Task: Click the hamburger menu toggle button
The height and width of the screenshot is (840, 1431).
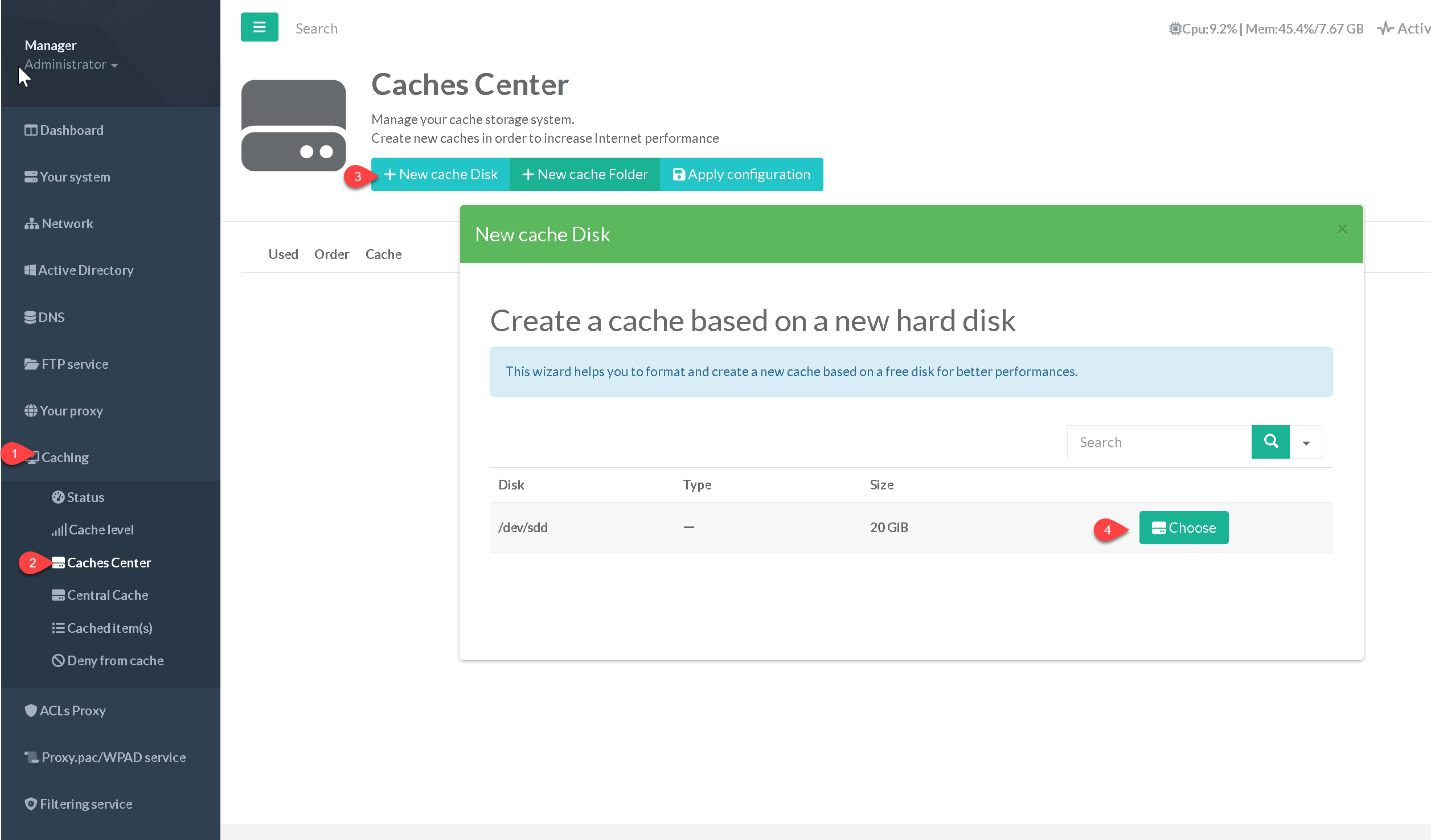Action: point(259,27)
